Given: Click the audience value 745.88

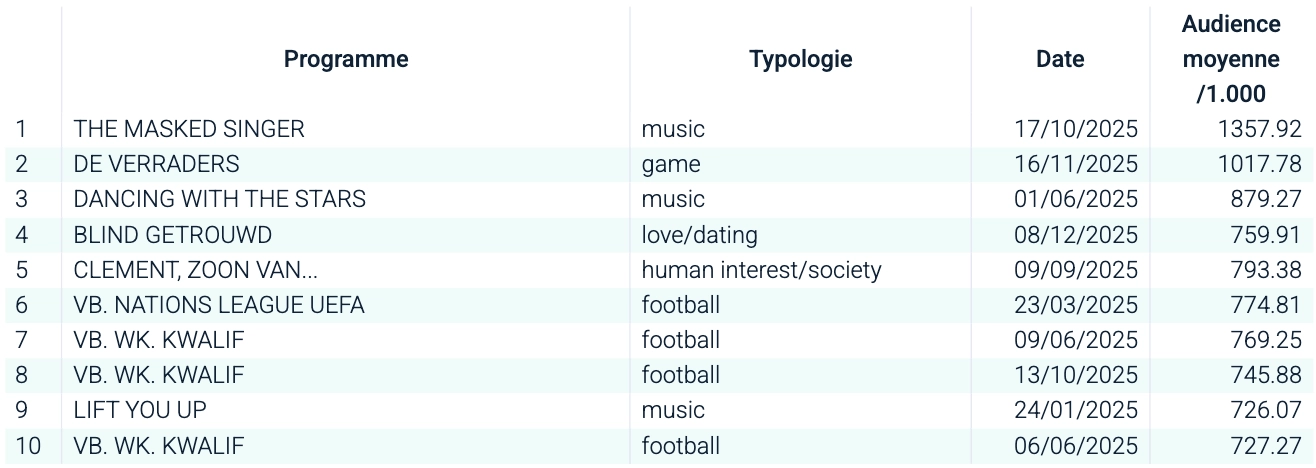Looking at the screenshot, I should [1265, 375].
